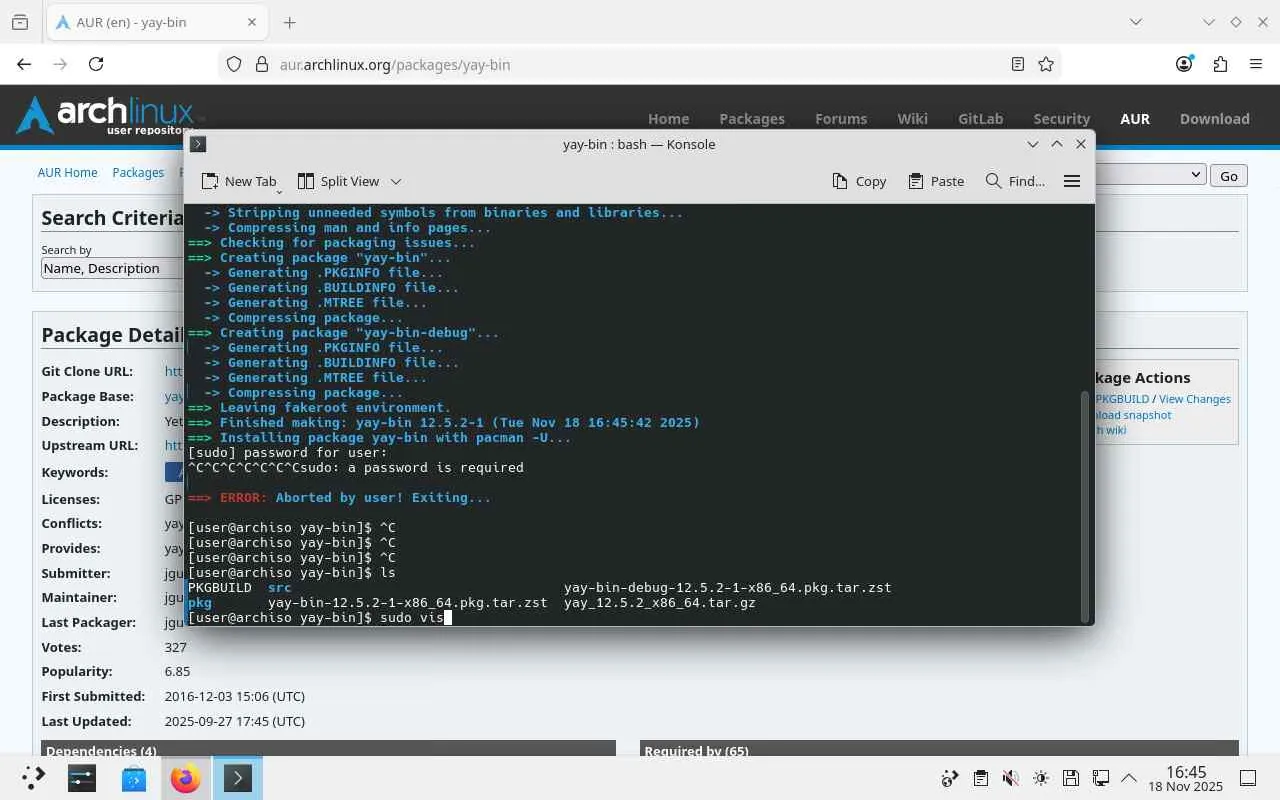Click the Konsole command prompt line
Image resolution: width=1280 pixels, height=800 pixels.
320,618
